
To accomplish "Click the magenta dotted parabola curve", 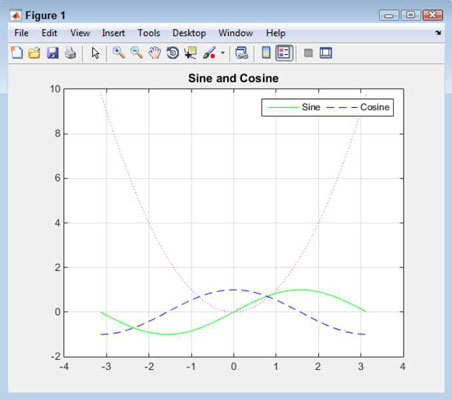I will click(x=149, y=223).
